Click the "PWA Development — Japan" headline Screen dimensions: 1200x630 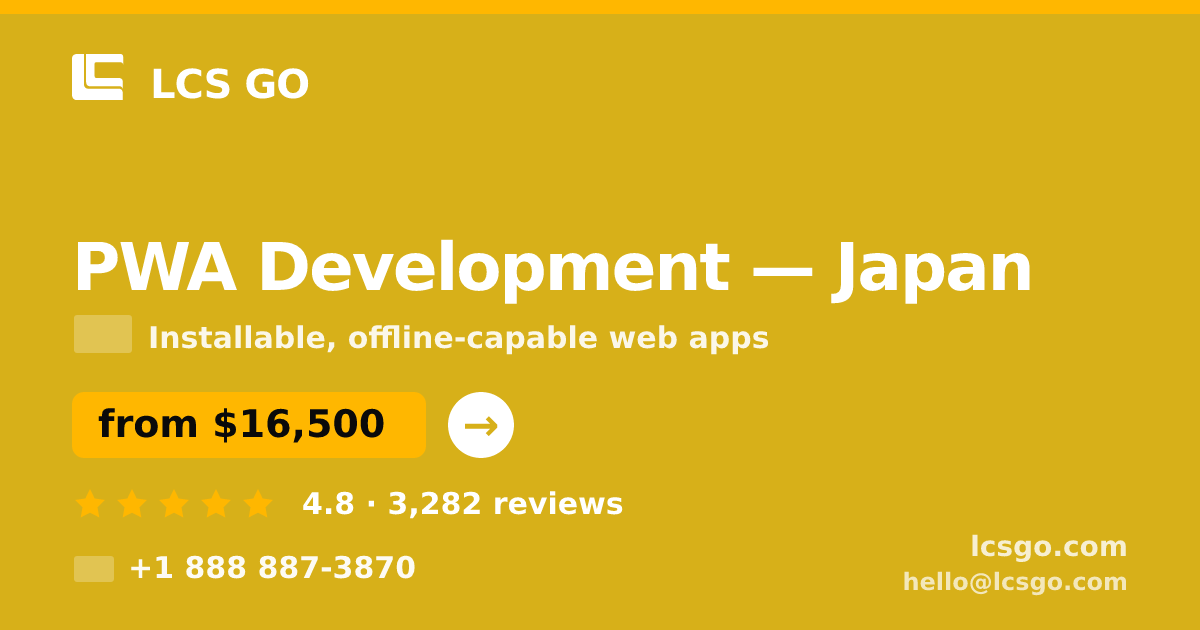point(553,268)
